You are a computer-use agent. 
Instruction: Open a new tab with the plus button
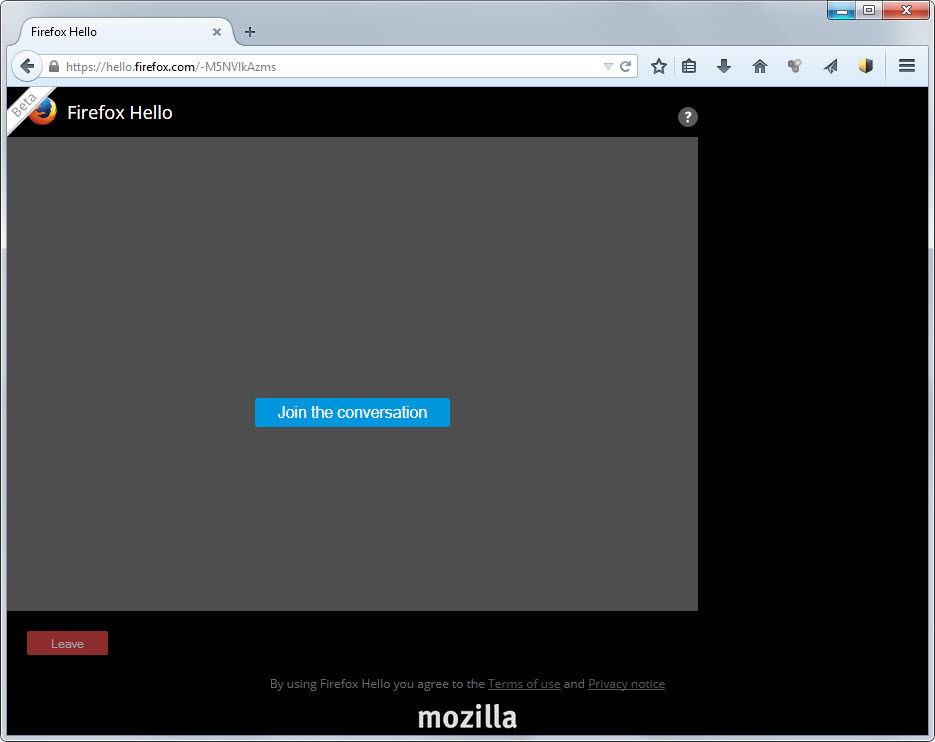coord(250,32)
